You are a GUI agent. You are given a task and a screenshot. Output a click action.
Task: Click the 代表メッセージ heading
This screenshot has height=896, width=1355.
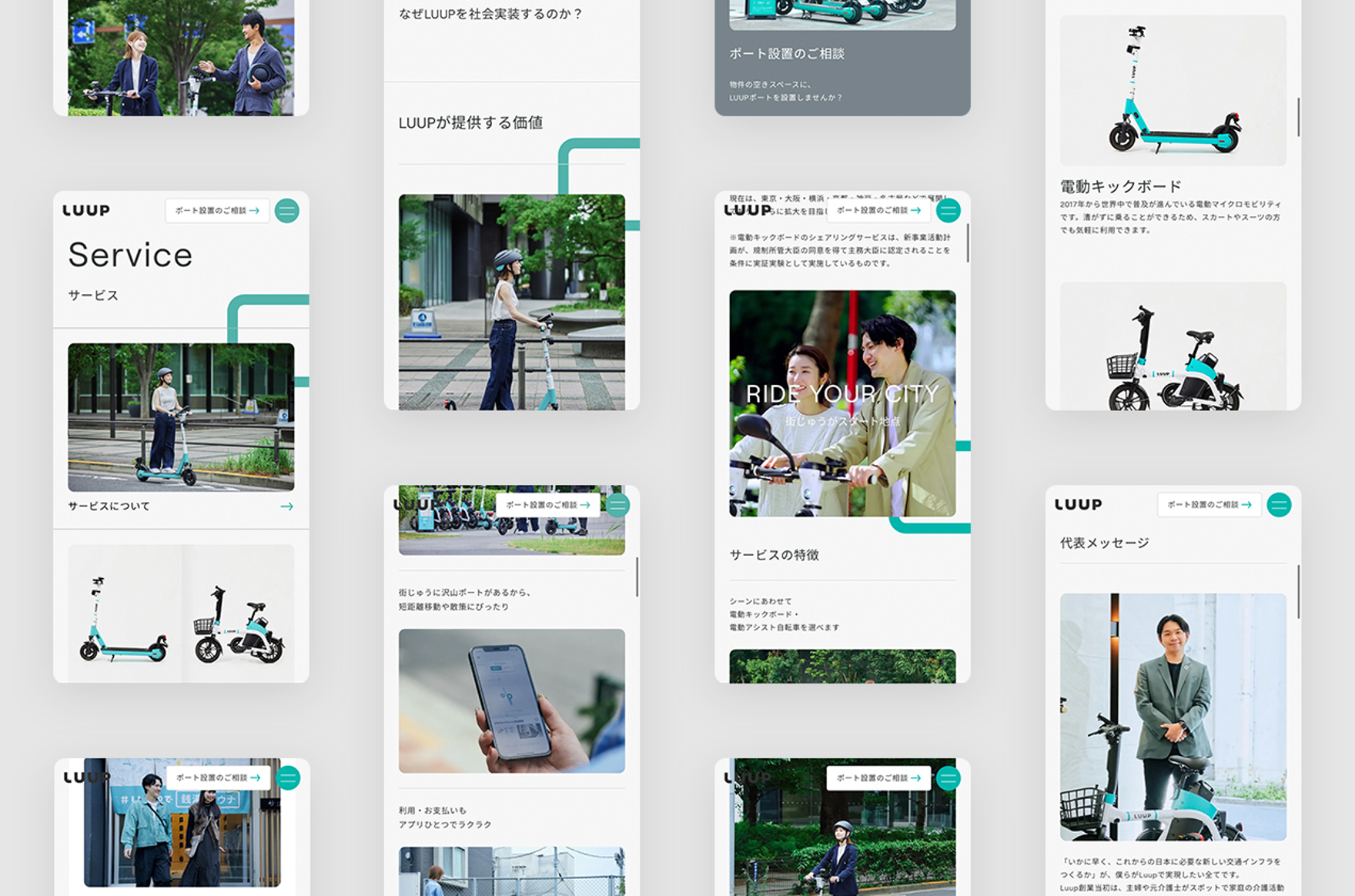(x=1105, y=543)
